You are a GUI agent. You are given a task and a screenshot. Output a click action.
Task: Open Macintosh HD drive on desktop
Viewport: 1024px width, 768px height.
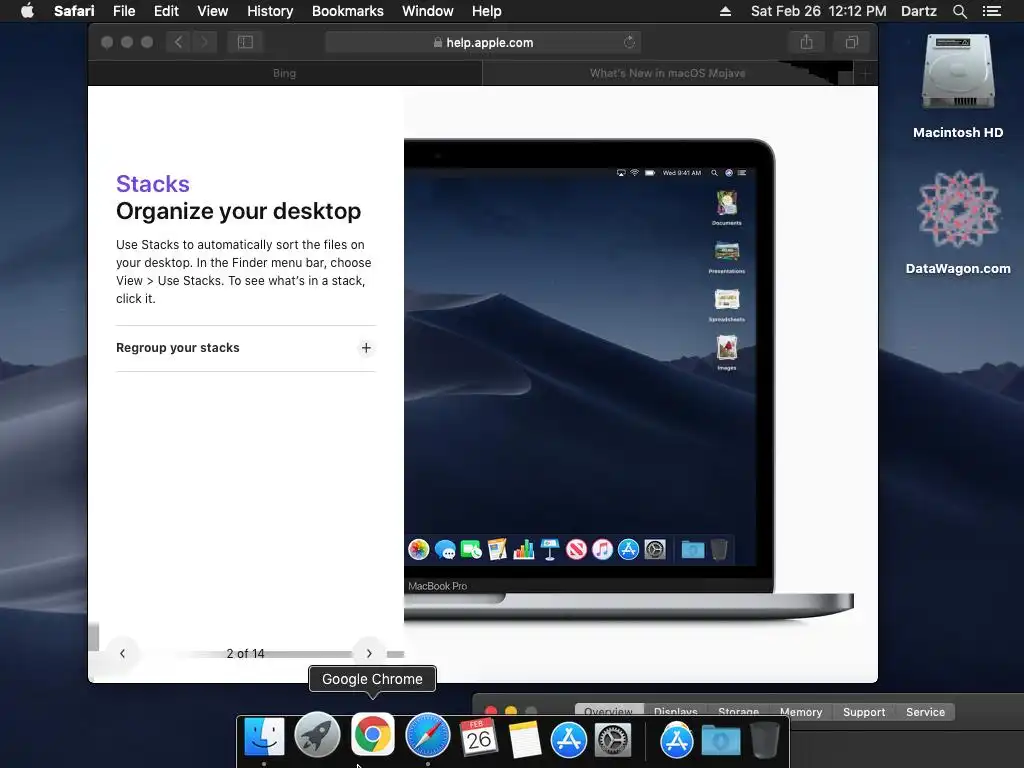pyautogui.click(x=958, y=87)
